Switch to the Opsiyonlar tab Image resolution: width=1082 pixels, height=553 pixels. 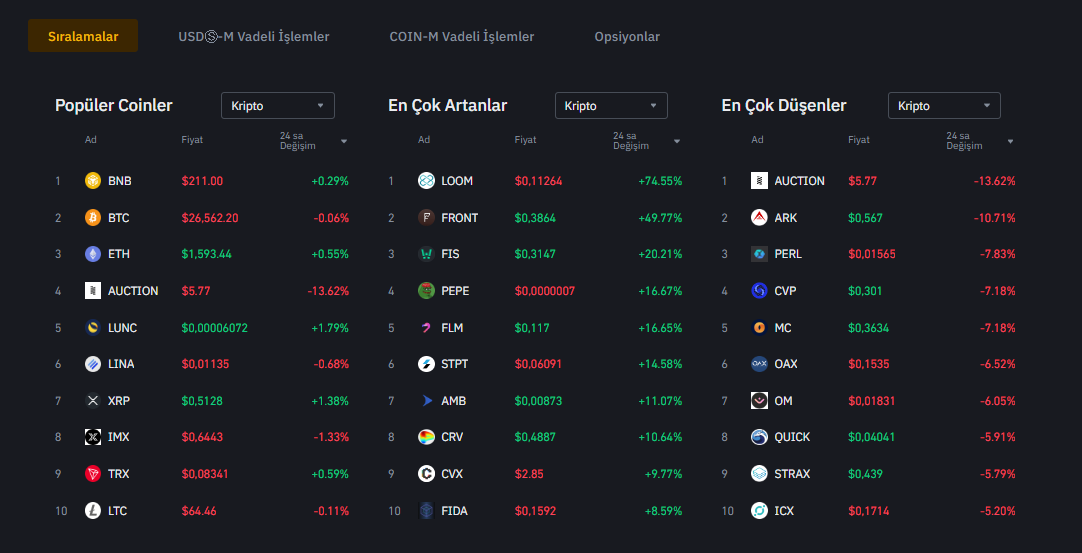pyautogui.click(x=627, y=37)
